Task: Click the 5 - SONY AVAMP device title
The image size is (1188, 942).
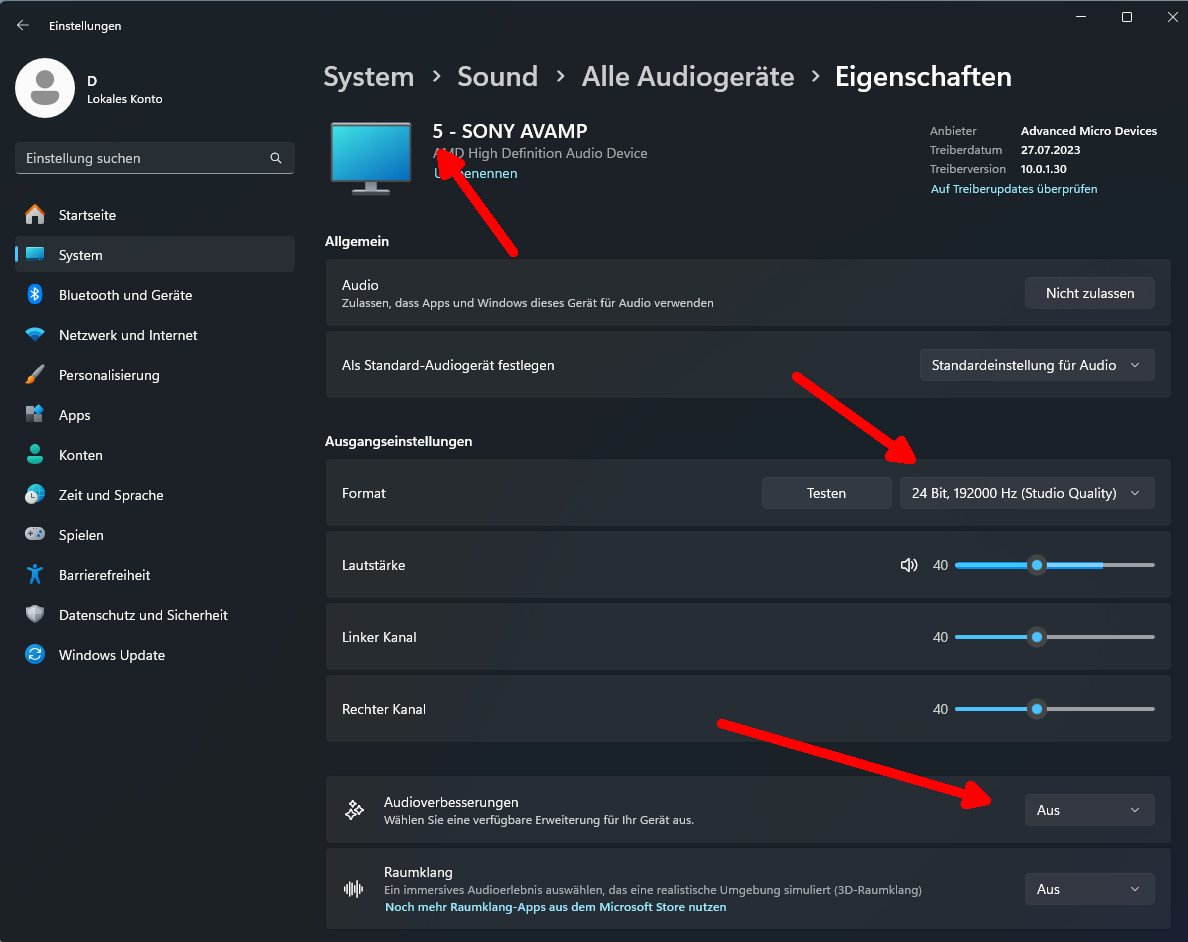Action: pos(510,131)
